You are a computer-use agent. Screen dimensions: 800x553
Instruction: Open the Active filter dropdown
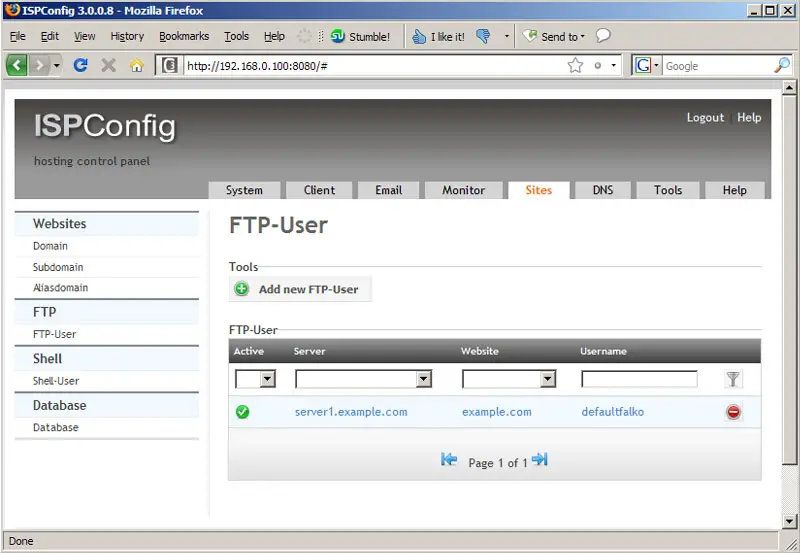point(255,379)
